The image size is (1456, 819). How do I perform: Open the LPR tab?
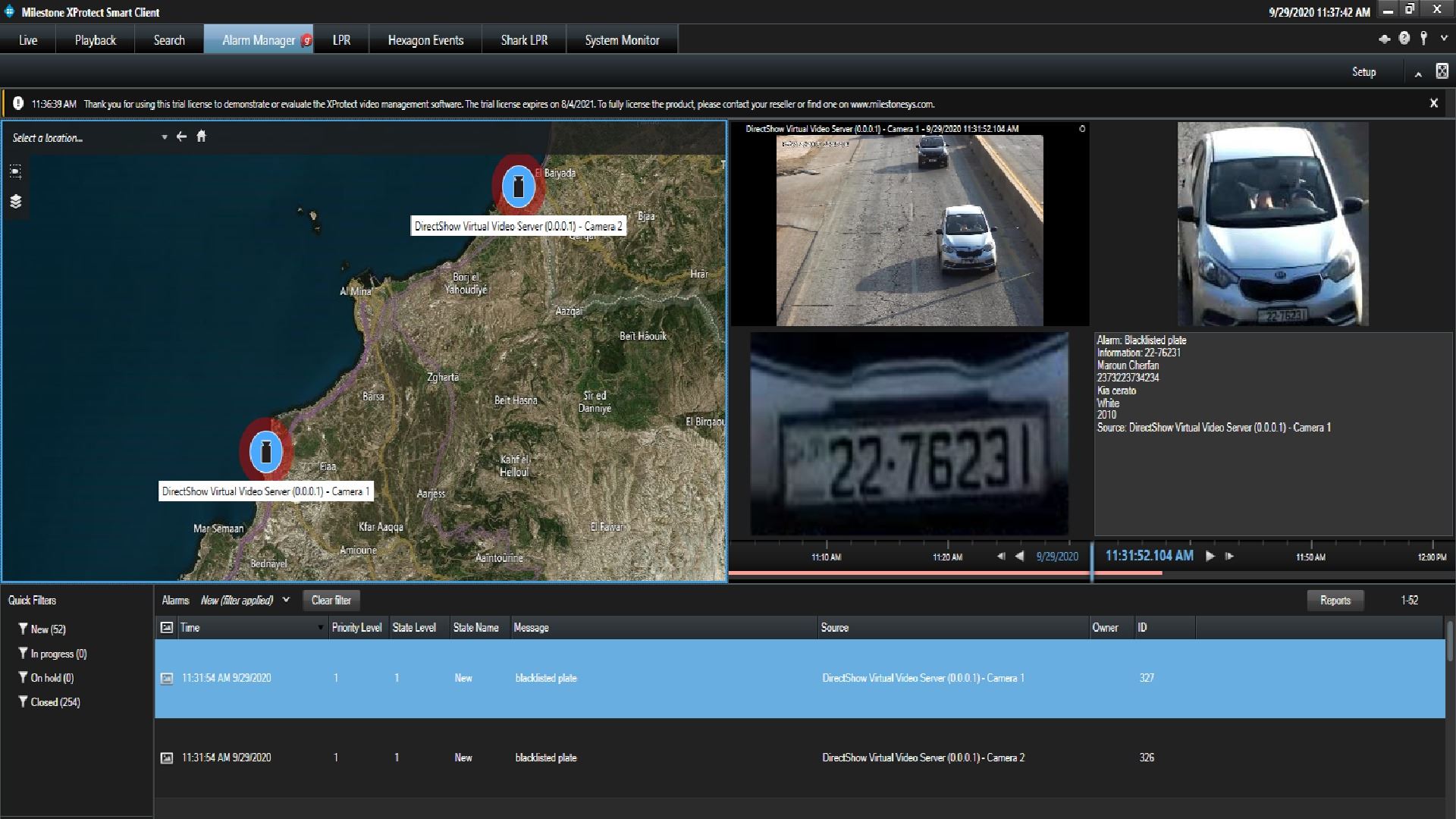pyautogui.click(x=341, y=40)
